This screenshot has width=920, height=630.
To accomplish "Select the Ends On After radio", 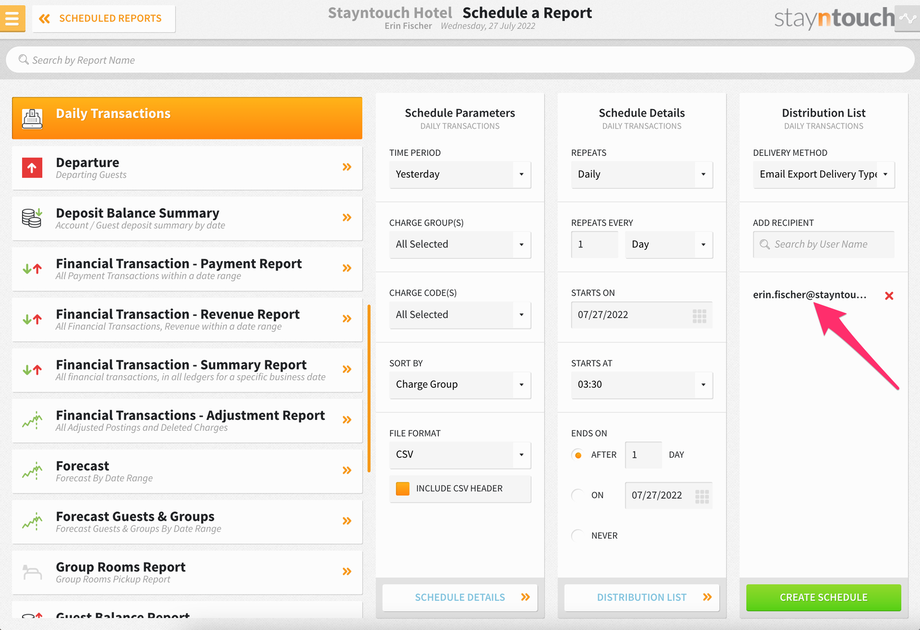I will click(578, 455).
